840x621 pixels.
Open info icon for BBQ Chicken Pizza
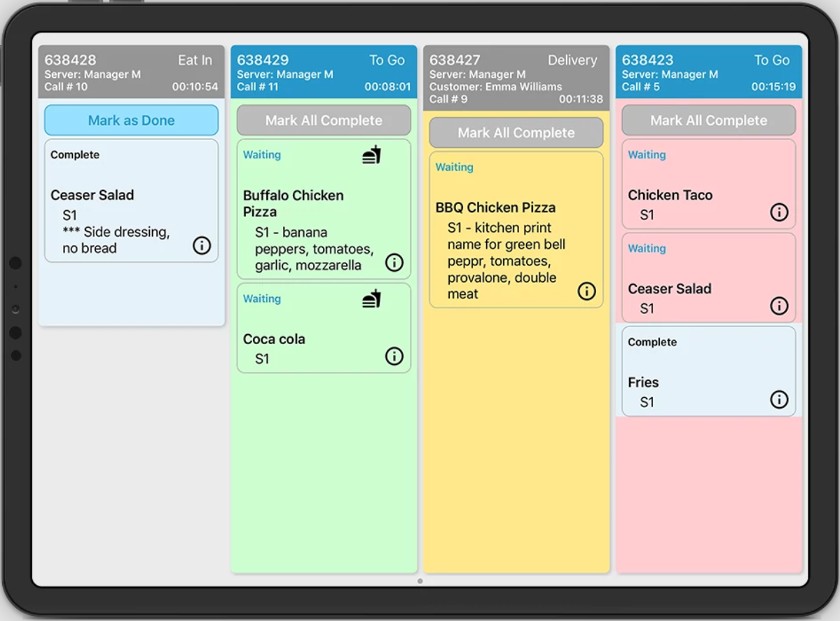[587, 291]
